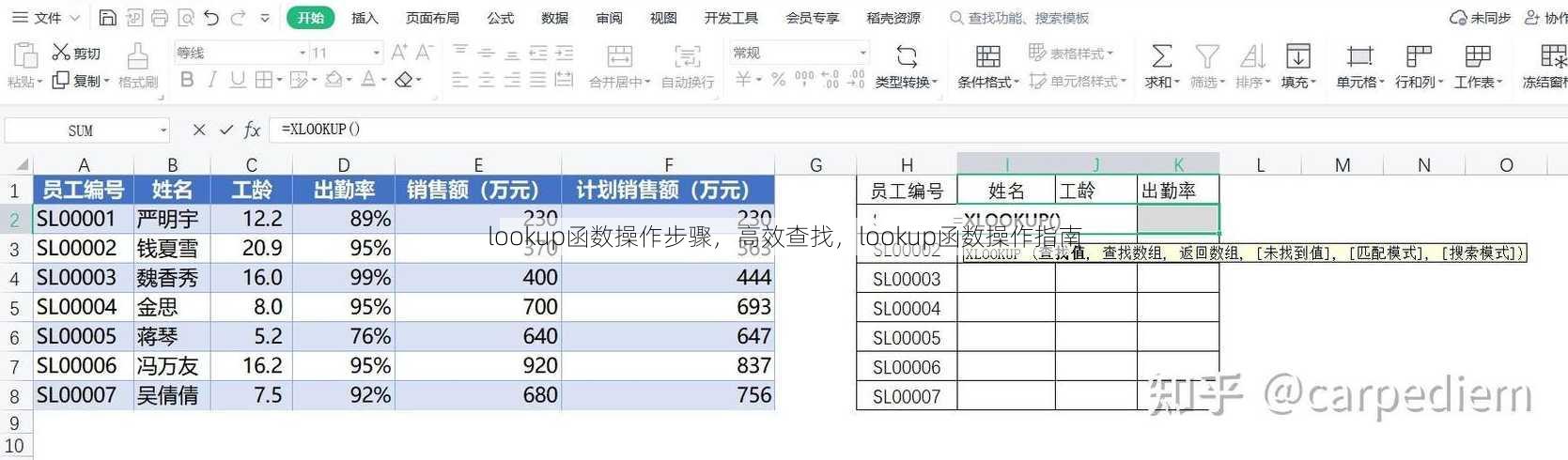Center cell text horizontally
The height and width of the screenshot is (460, 1568).
[486, 81]
